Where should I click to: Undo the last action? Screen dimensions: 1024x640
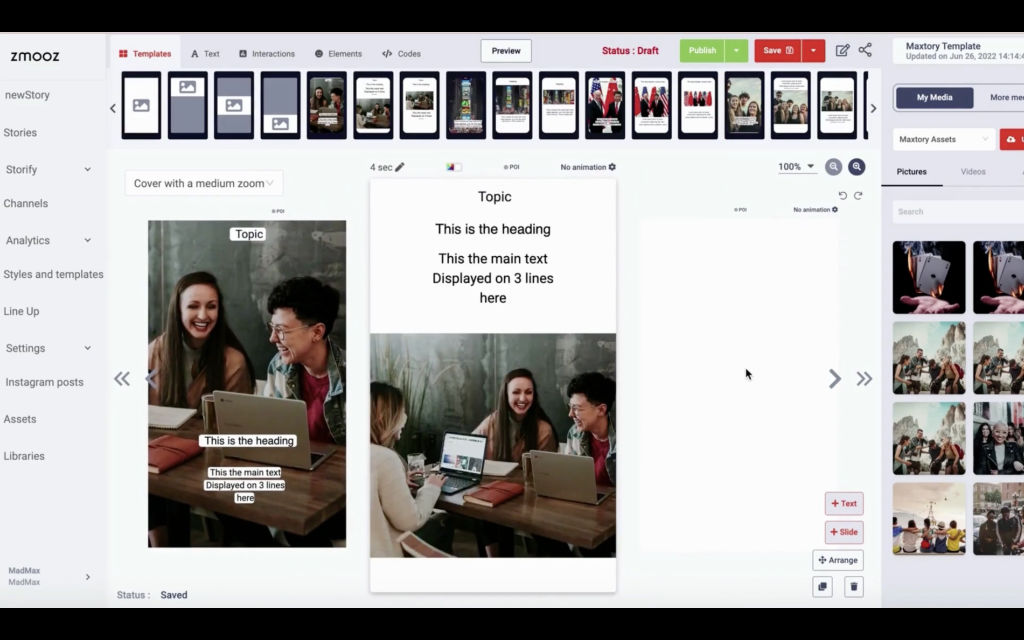coord(842,195)
